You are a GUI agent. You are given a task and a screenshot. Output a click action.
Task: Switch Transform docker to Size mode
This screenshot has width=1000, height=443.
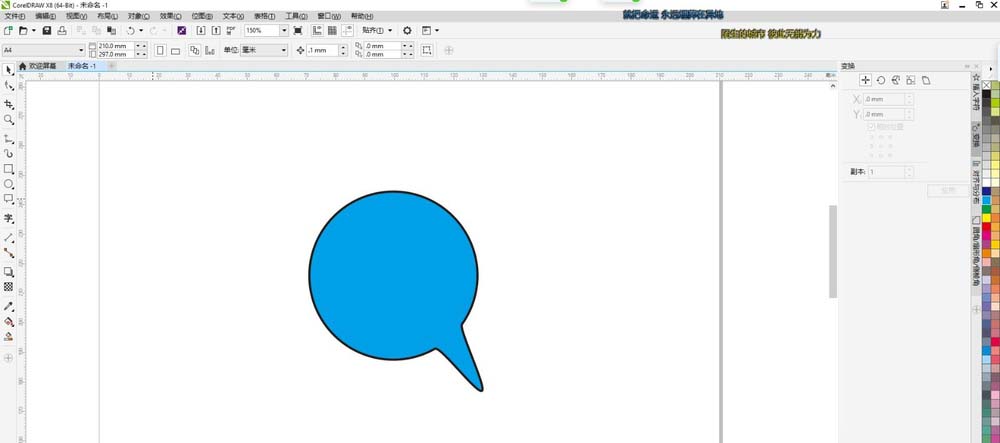click(911, 80)
